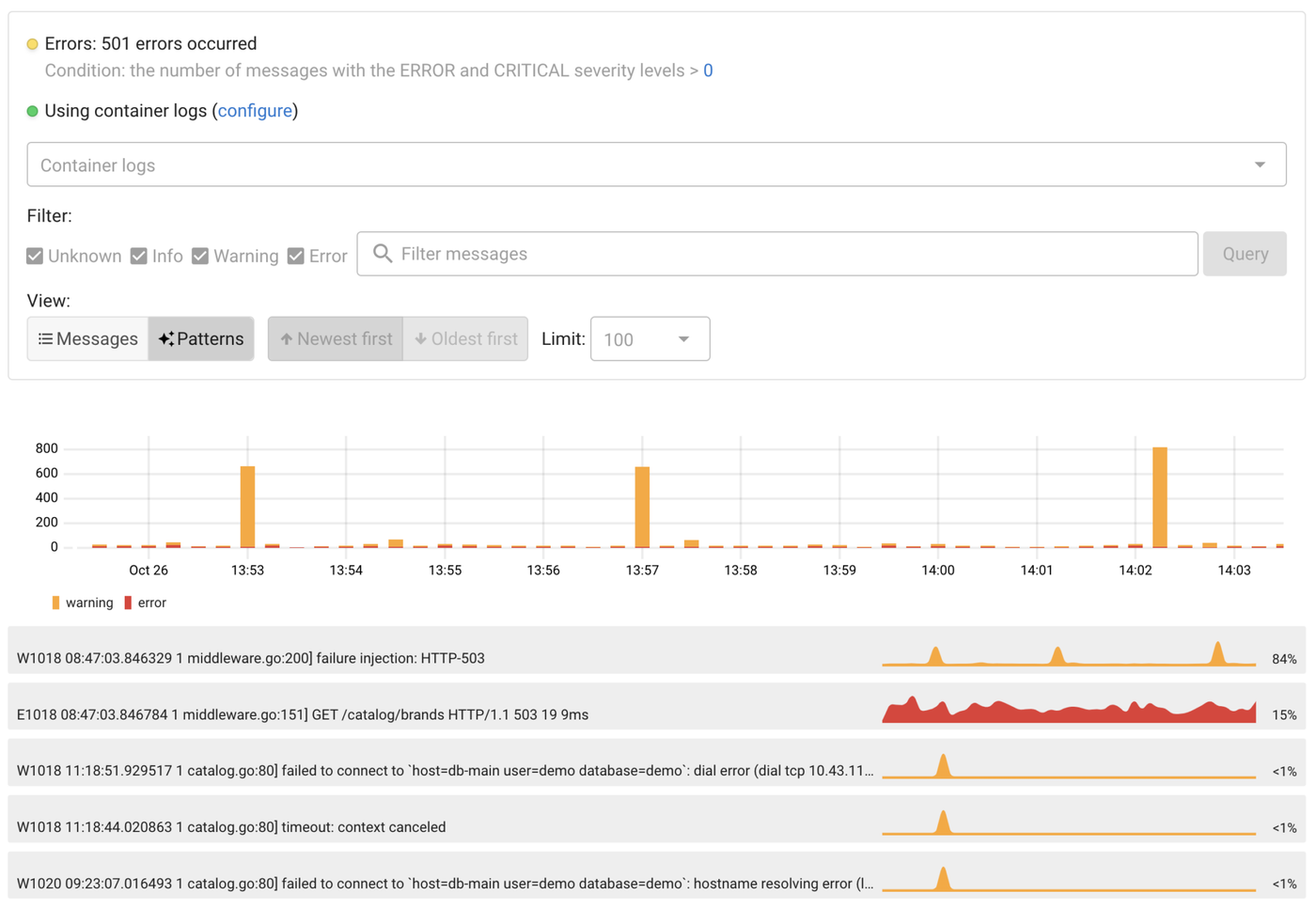Click the sparkle icon on the Patterns button
The image size is (1316, 909).
[165, 338]
